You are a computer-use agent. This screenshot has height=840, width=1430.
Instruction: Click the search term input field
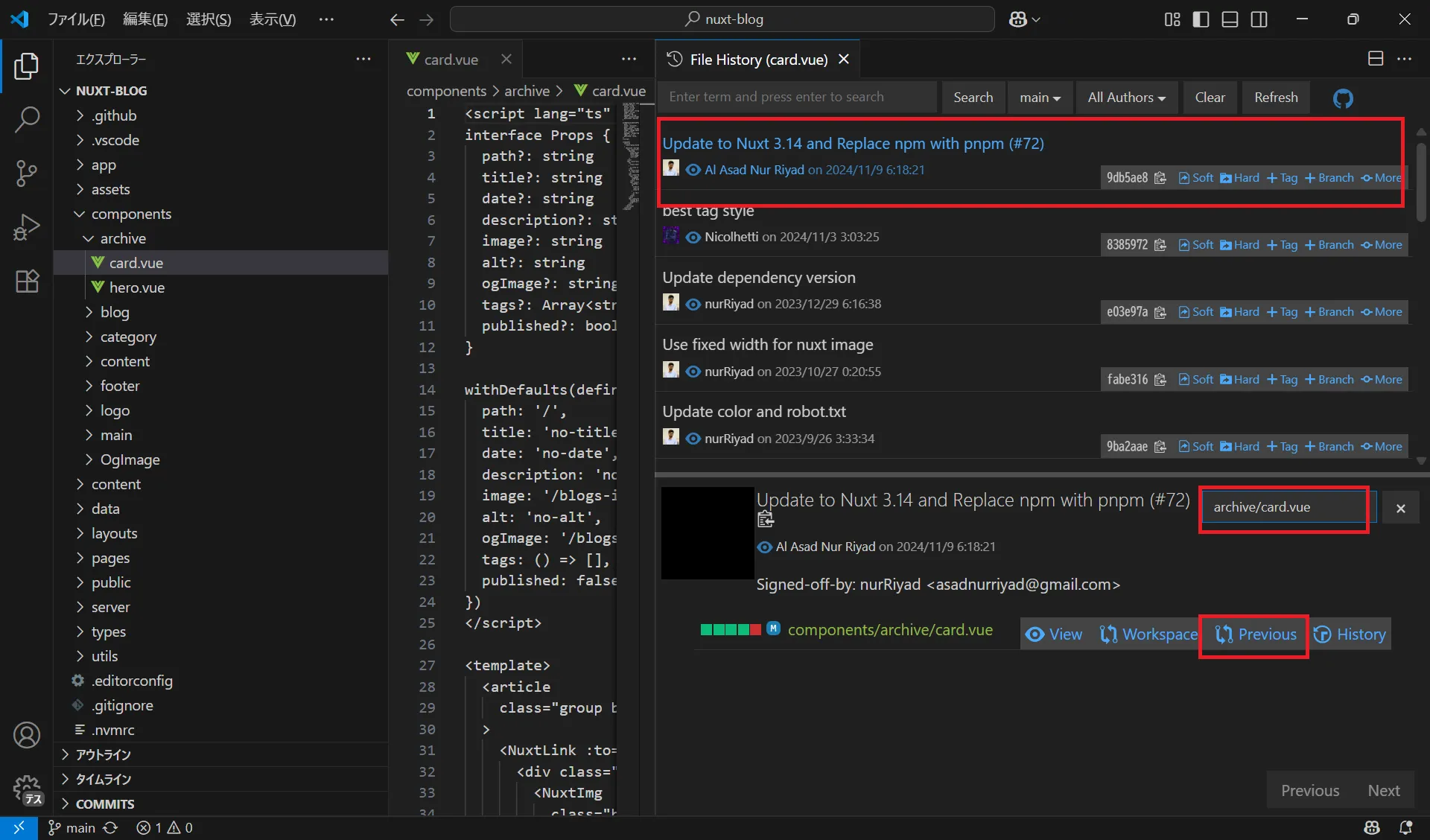point(798,98)
